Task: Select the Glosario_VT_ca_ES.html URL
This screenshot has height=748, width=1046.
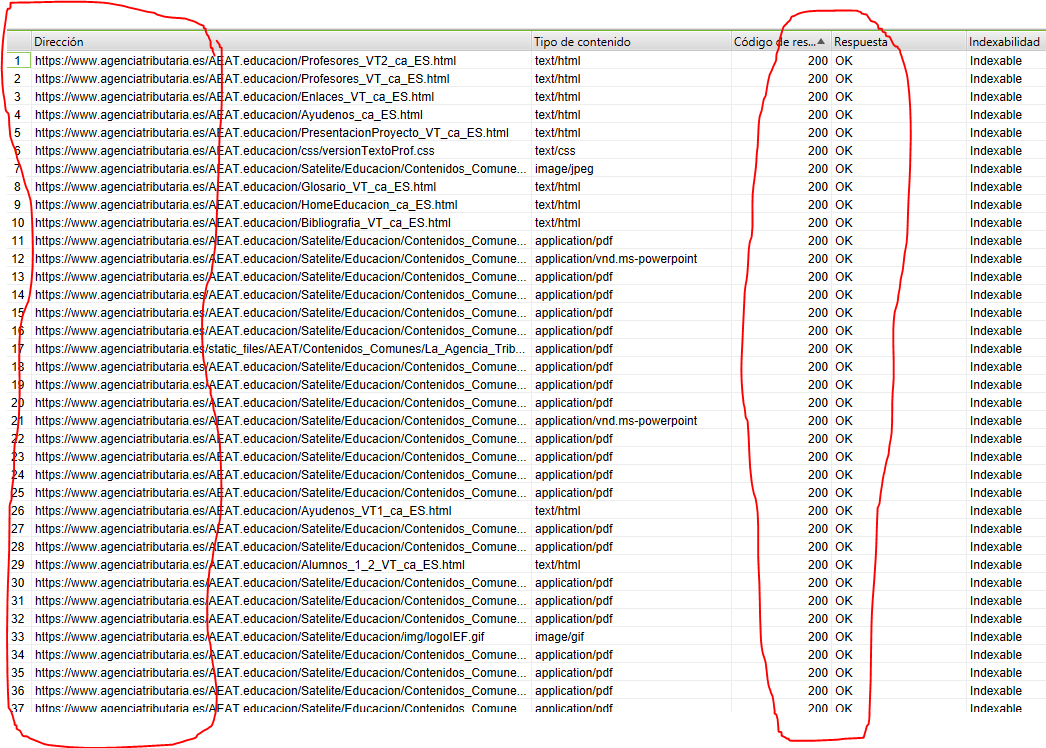Action: [235, 187]
